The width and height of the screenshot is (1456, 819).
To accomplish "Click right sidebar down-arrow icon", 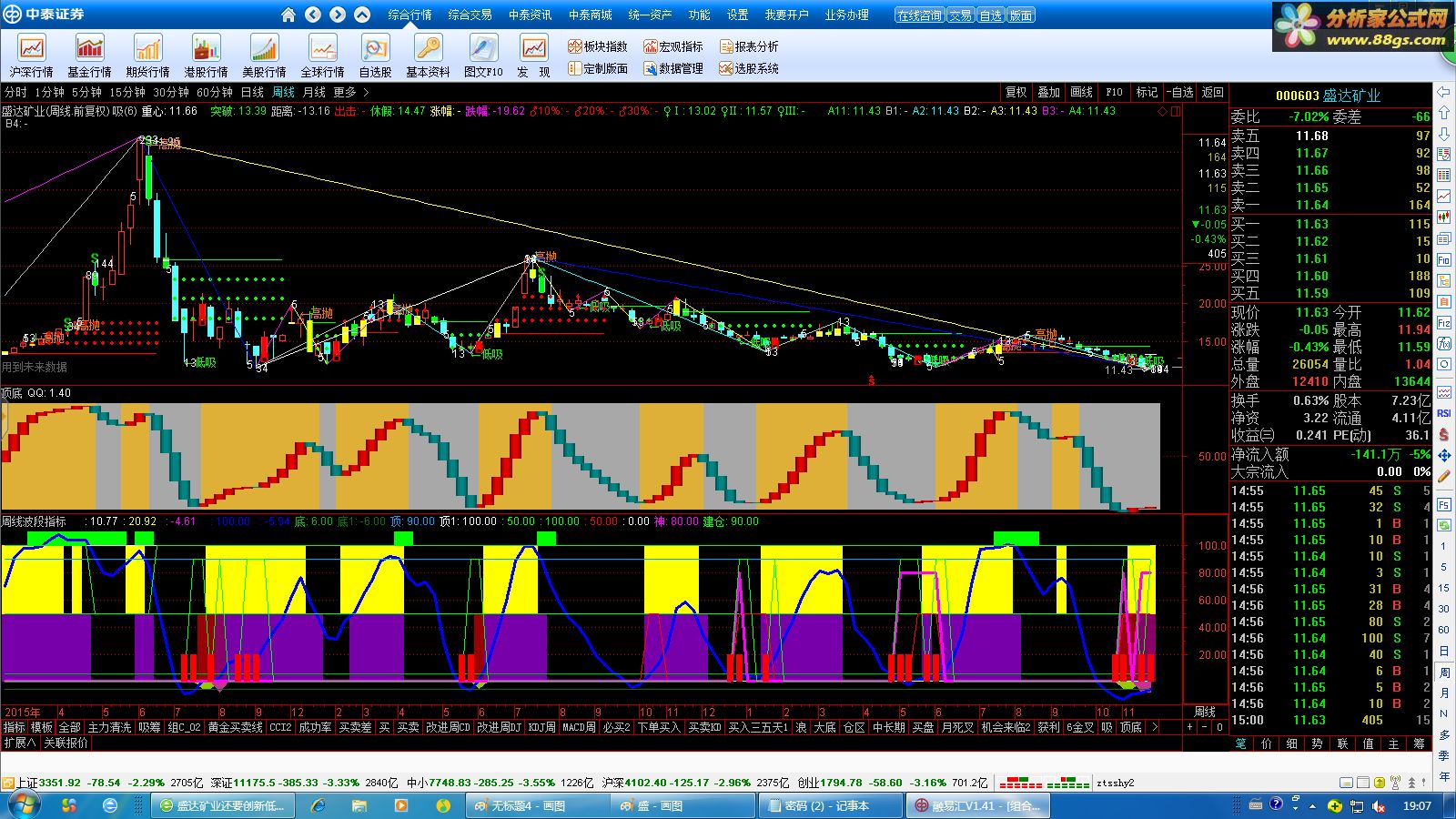I will click(1444, 134).
